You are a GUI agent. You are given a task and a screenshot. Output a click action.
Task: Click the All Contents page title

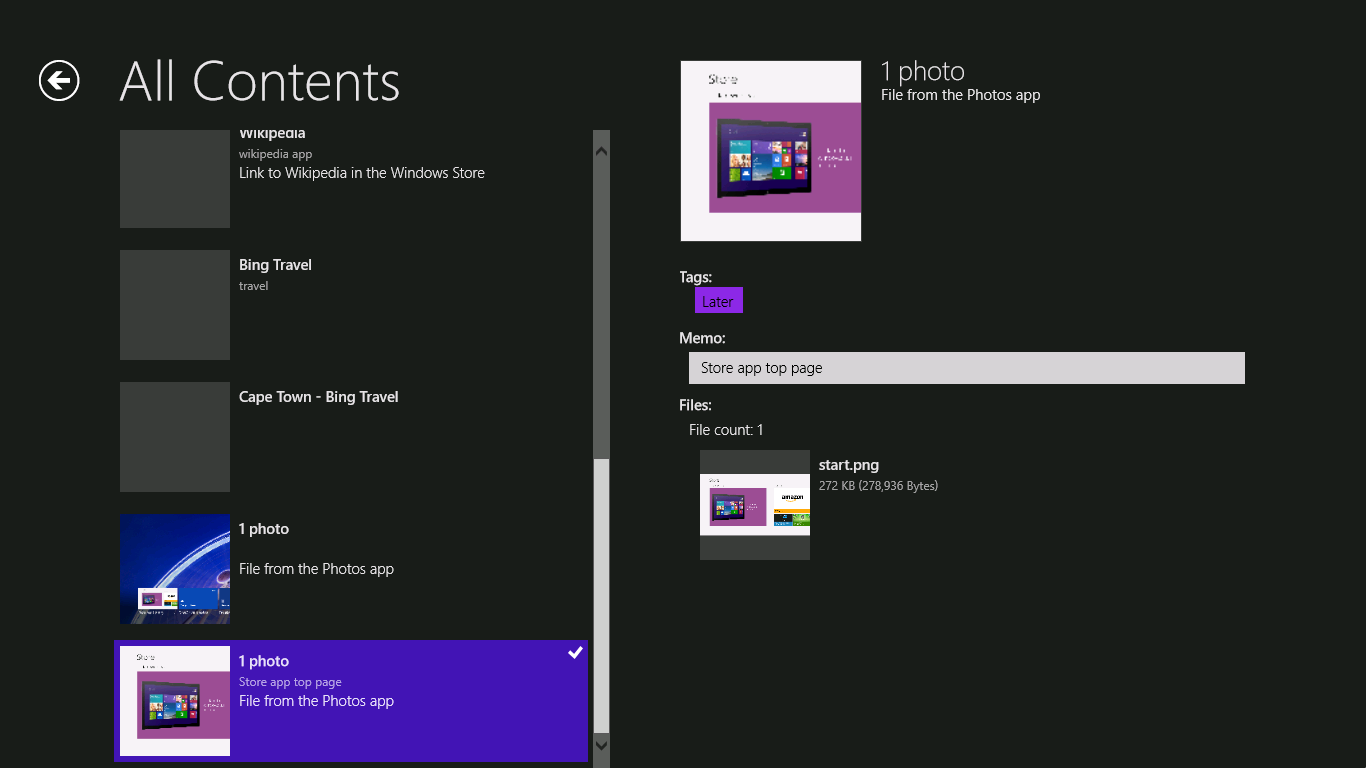pyautogui.click(x=259, y=82)
